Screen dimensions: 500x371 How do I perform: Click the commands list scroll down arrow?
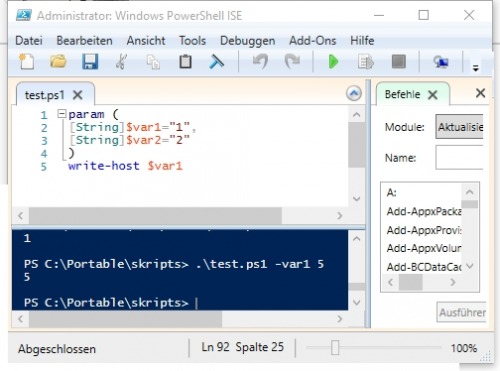tap(470, 266)
